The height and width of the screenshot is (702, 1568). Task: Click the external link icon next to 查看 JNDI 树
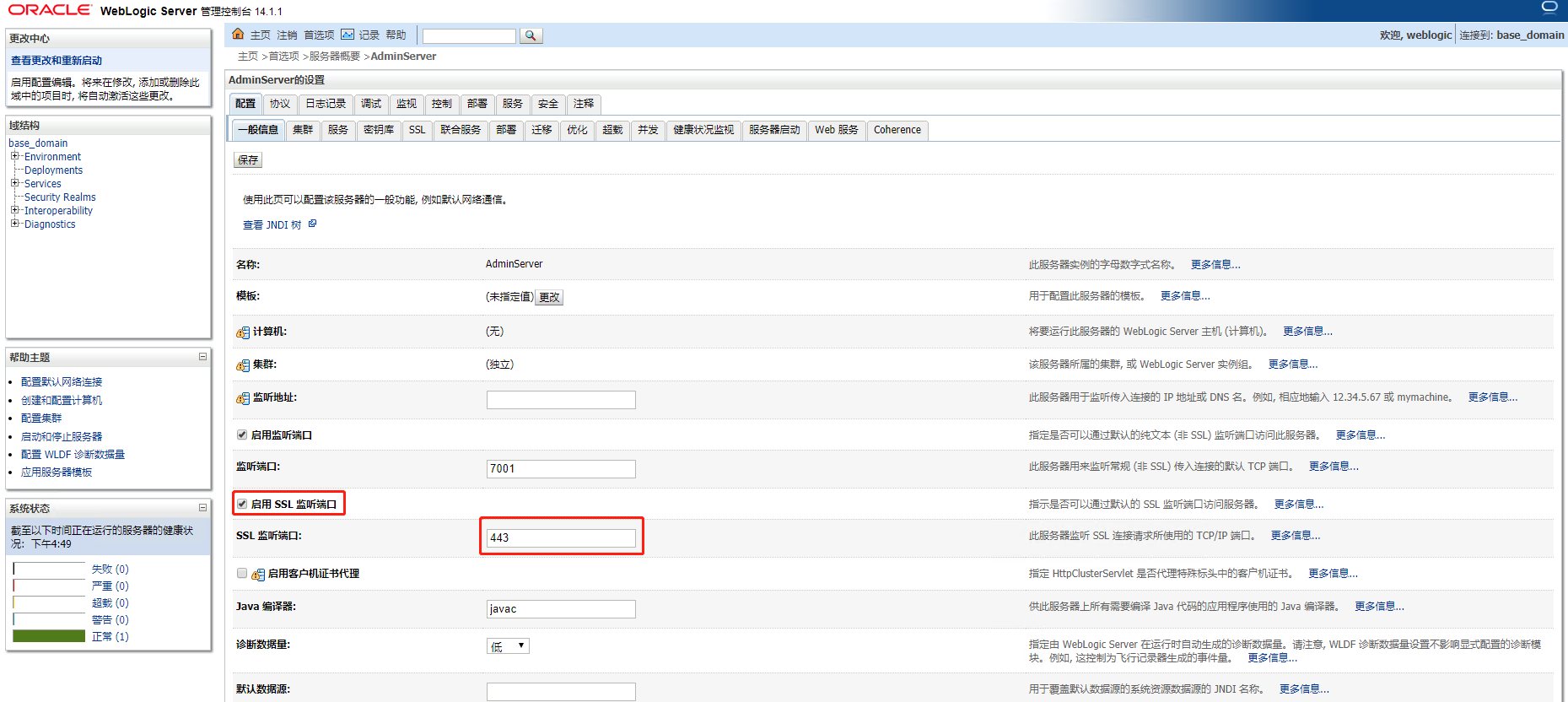coord(312,224)
